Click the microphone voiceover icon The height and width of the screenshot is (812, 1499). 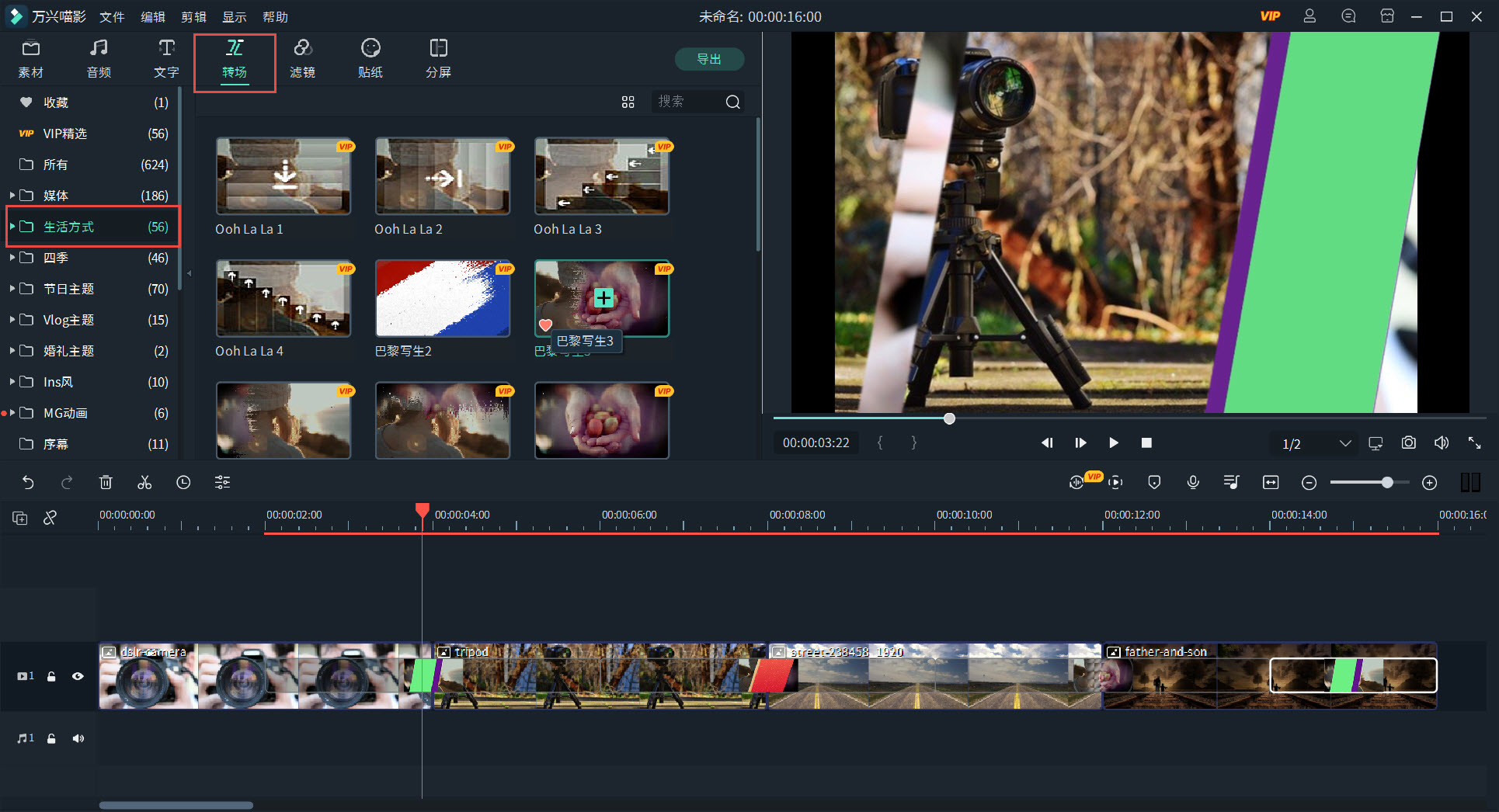tap(1193, 483)
